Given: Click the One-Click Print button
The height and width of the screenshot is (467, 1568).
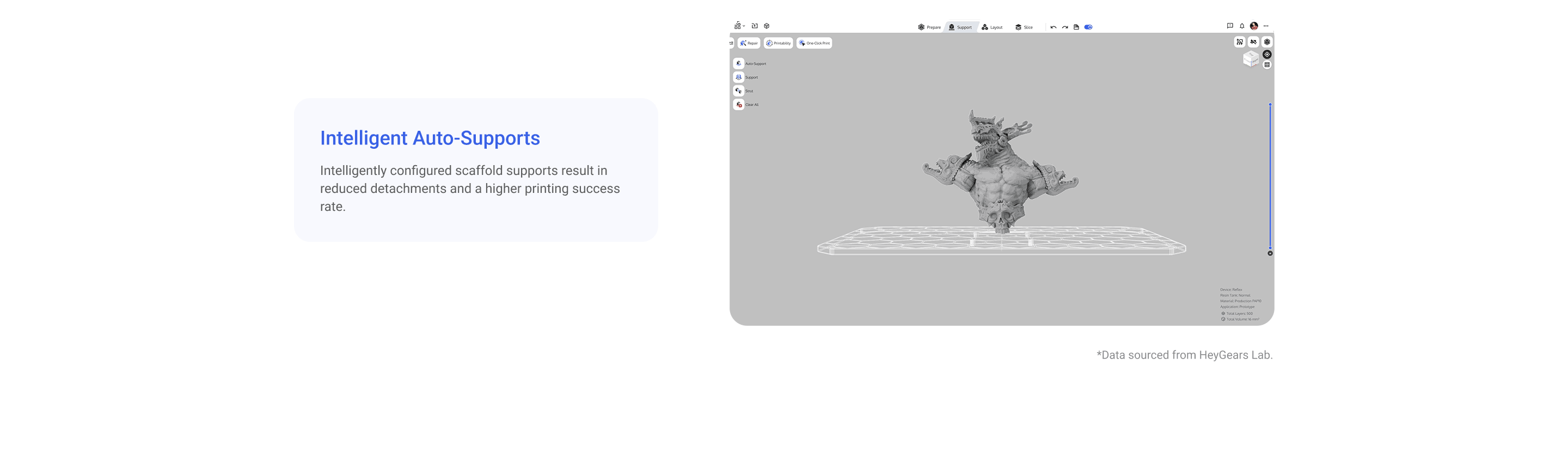Looking at the screenshot, I should click(x=814, y=43).
